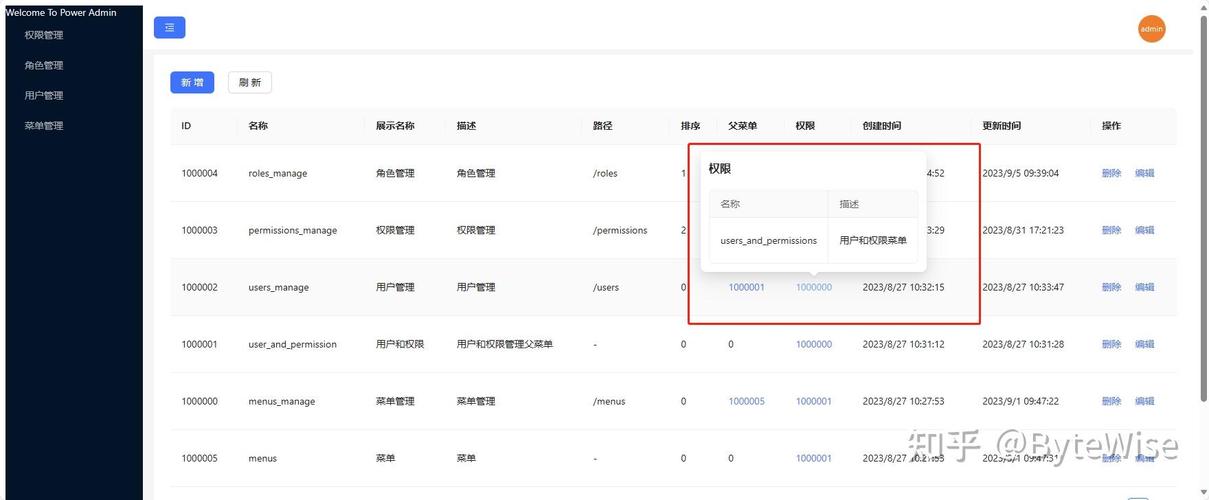Select update time 2023/8/31 17:21:23
Image resolution: width=1209 pixels, height=500 pixels.
coord(1023,230)
